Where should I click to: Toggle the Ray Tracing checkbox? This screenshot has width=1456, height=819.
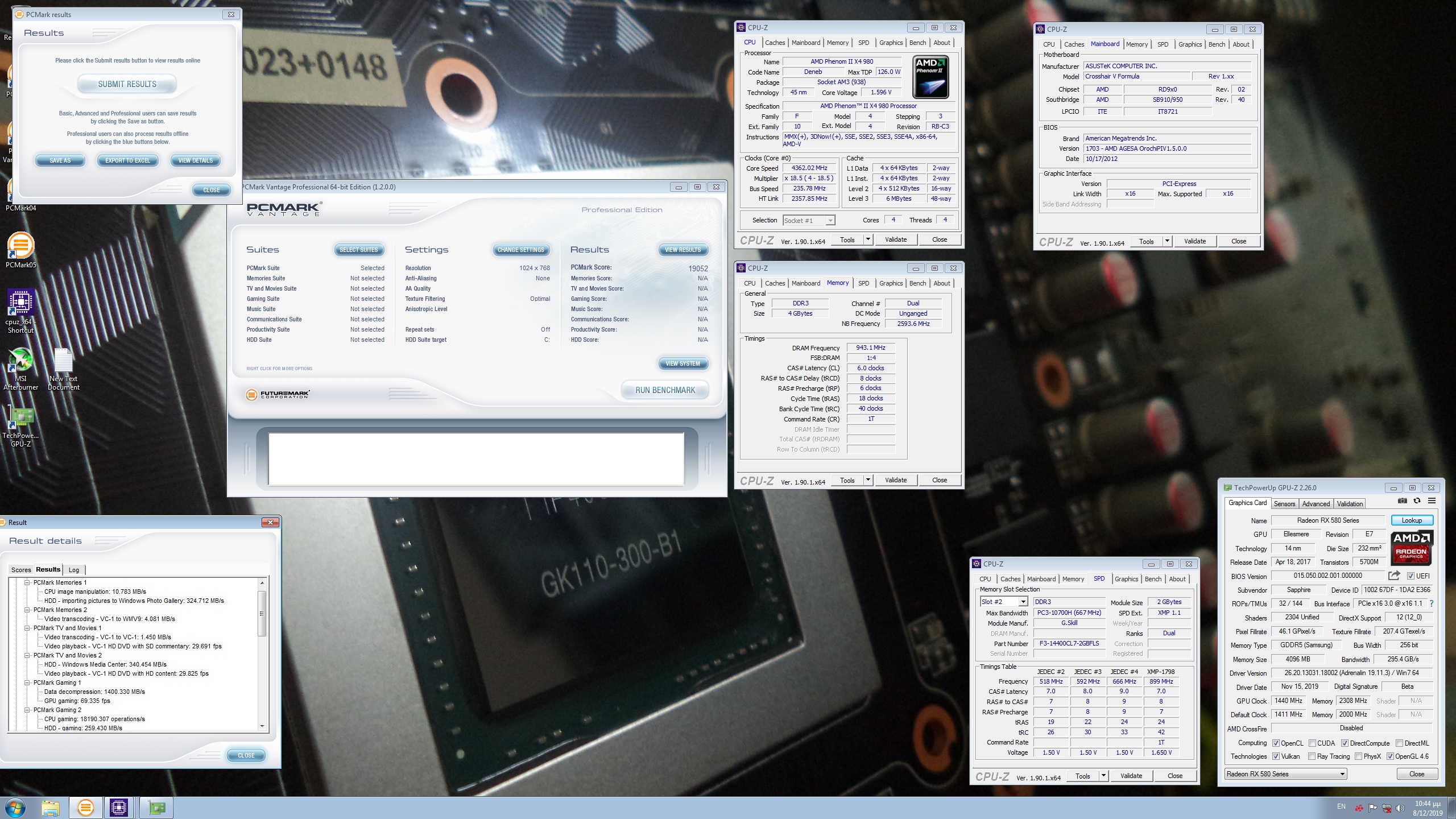click(1312, 756)
